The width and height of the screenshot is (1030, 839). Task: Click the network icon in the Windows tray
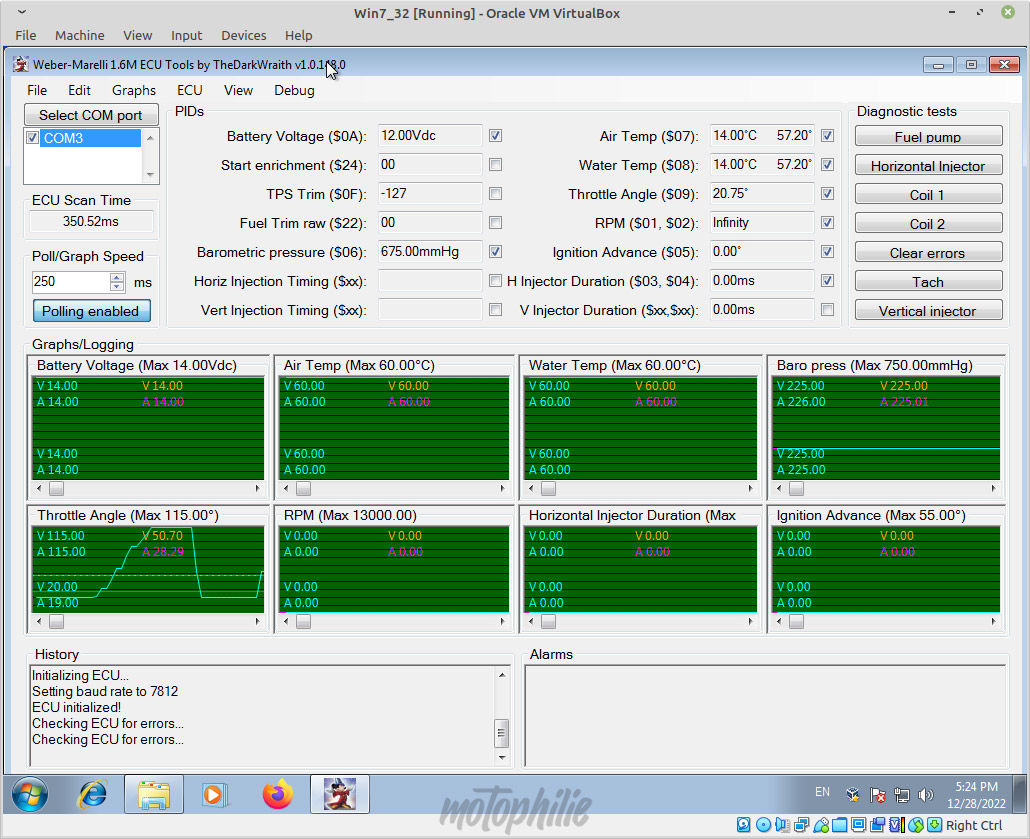902,794
